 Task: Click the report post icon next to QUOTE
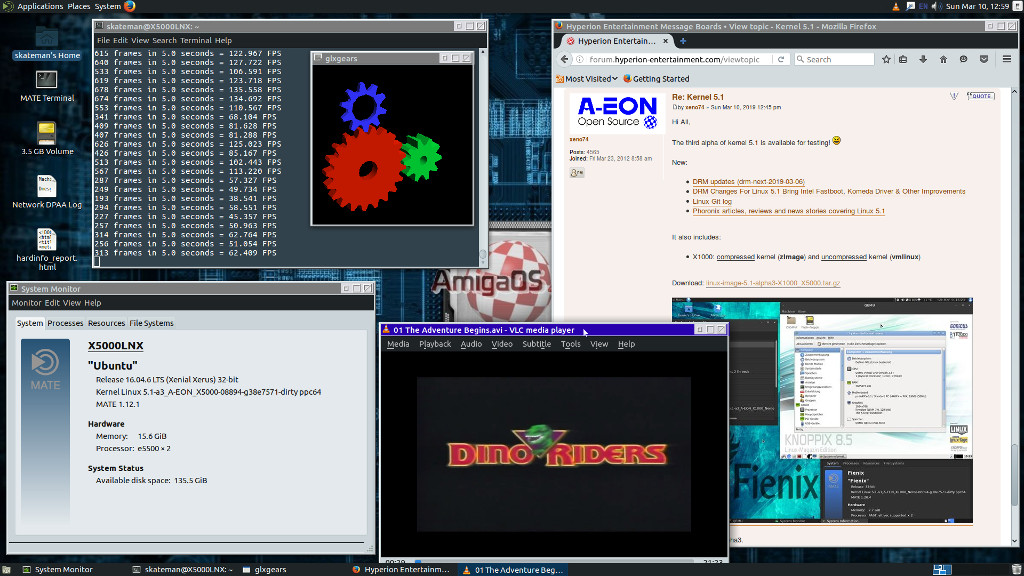[954, 96]
